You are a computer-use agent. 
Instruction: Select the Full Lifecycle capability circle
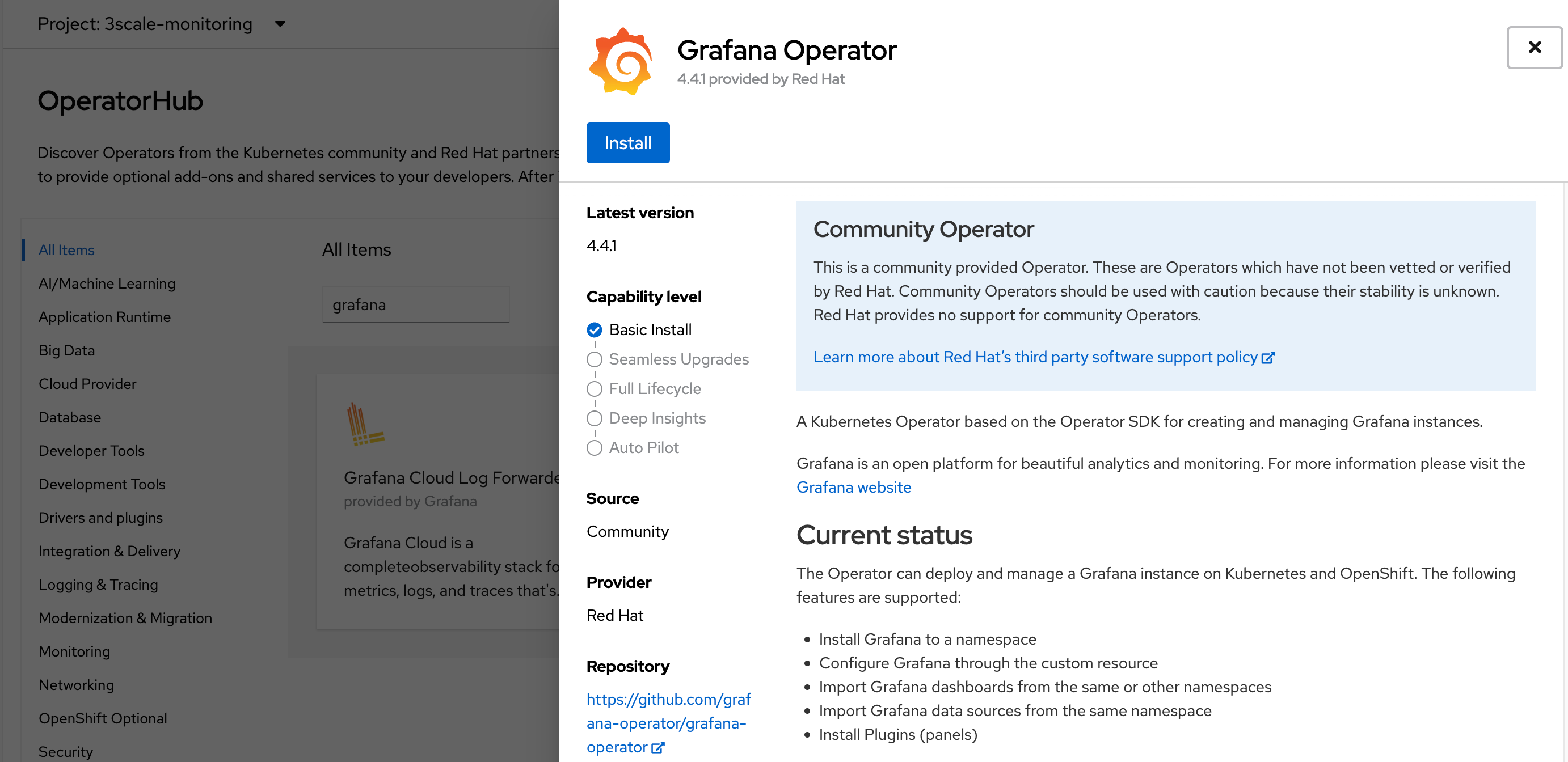594,388
